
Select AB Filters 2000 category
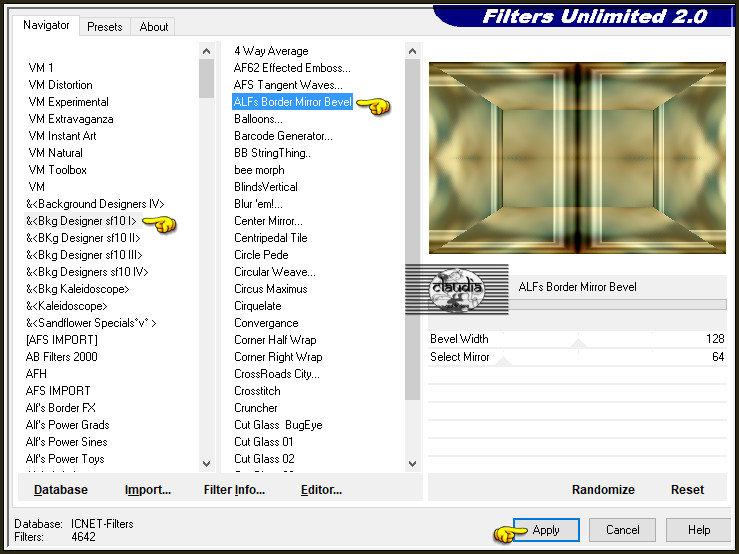pos(62,356)
